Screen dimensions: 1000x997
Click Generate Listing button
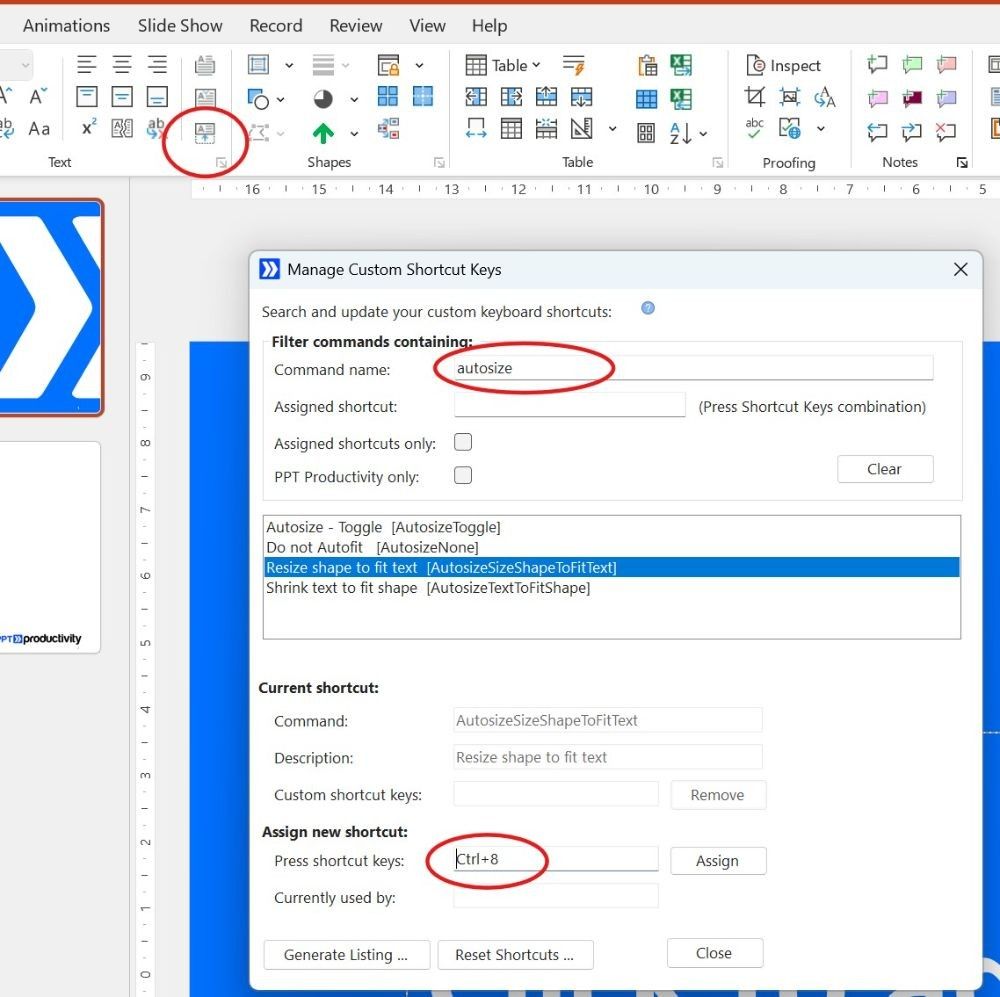pos(346,955)
